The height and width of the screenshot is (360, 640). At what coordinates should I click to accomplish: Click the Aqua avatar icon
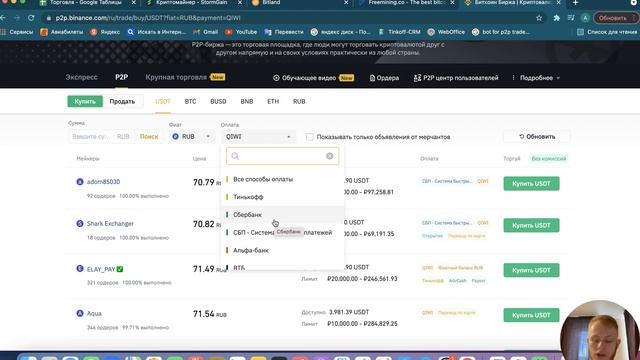(80, 313)
